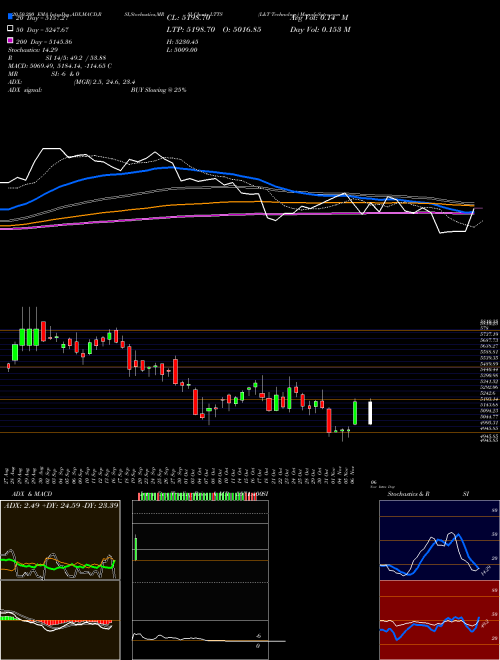The height and width of the screenshot is (660, 500).
Task: Click the latest white candlestick
Action: tap(370, 412)
